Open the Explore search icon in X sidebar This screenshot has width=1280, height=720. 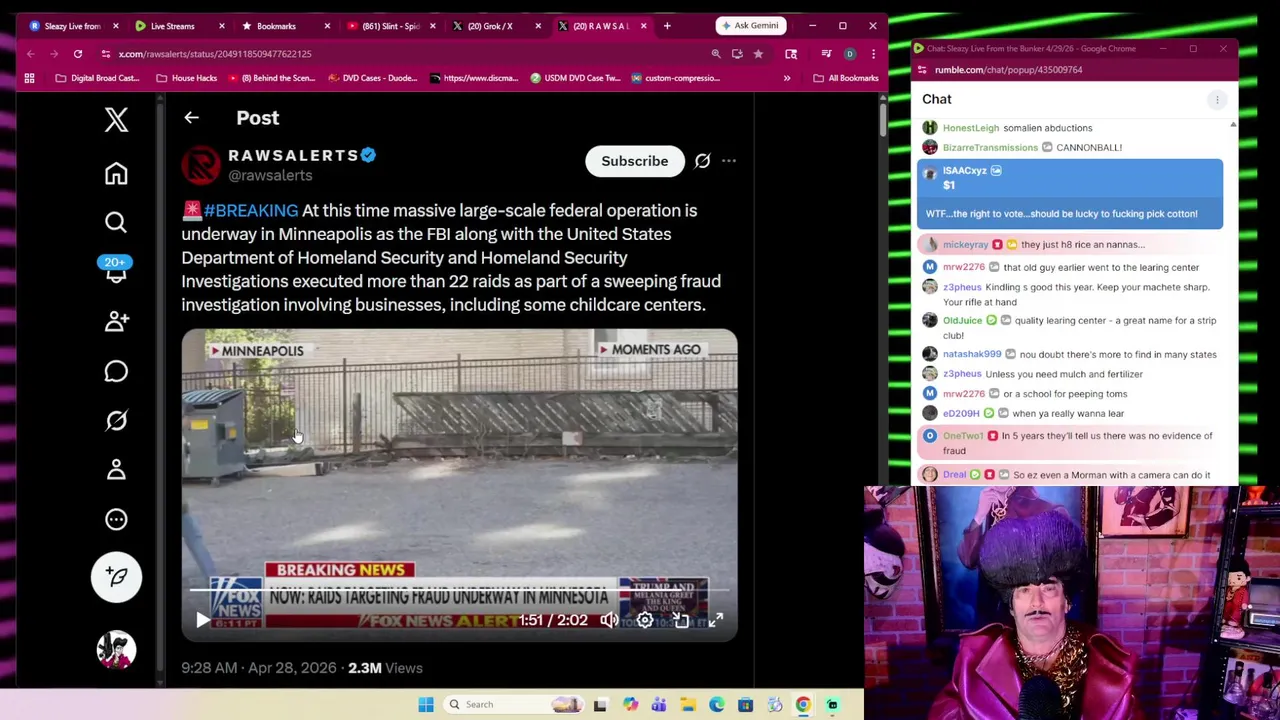[x=116, y=222]
